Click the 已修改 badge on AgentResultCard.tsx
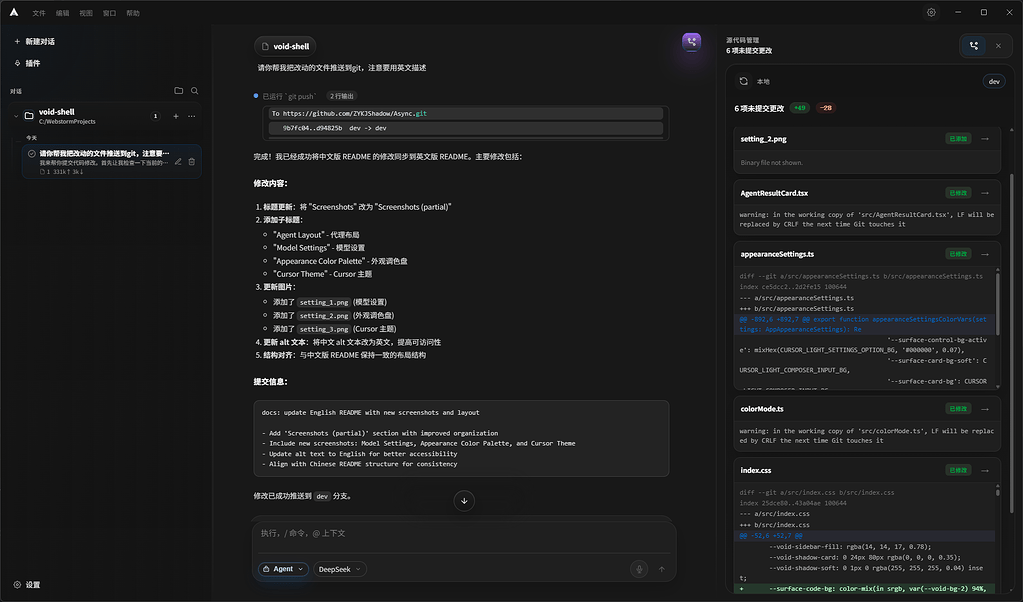 [x=958, y=193]
